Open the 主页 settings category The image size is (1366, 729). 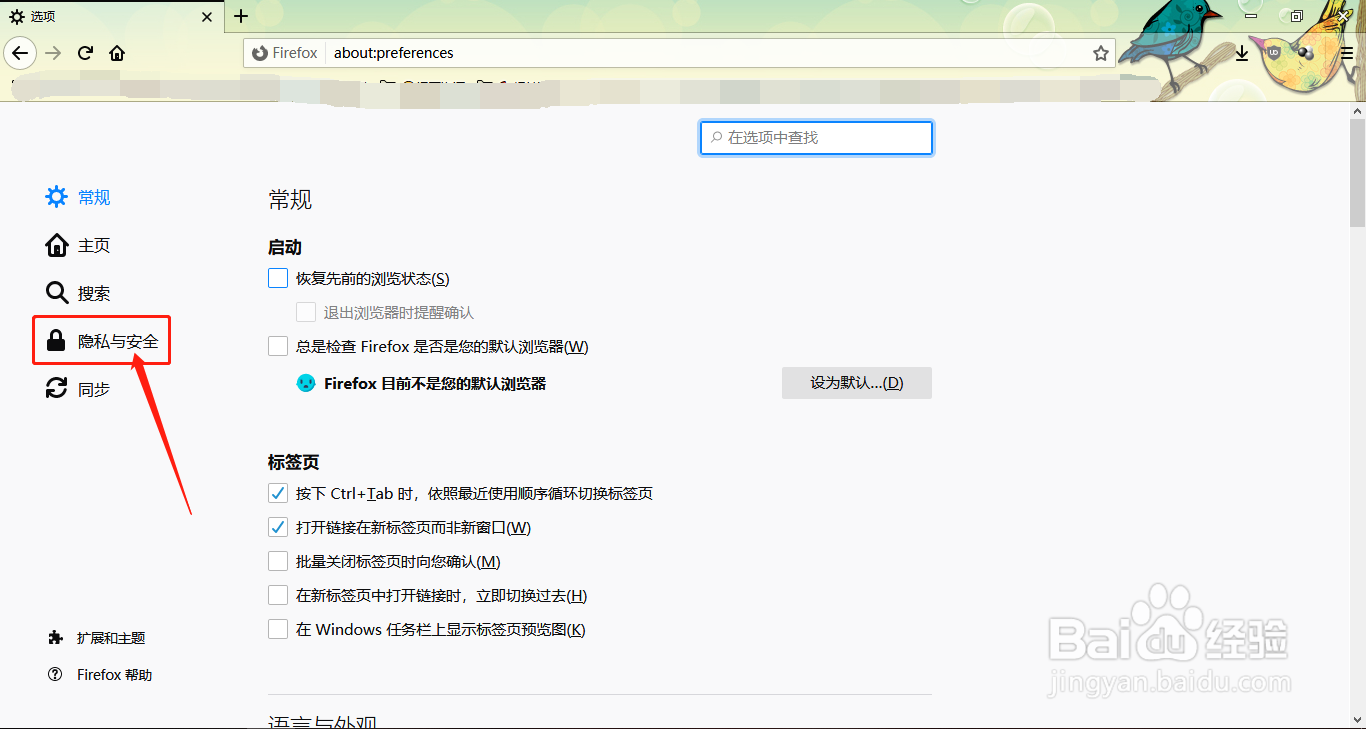click(x=78, y=245)
